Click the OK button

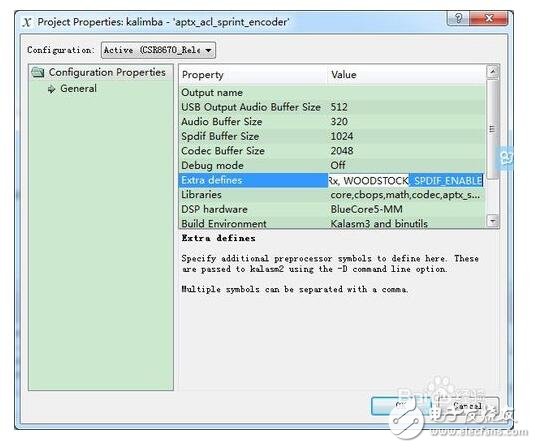point(401,406)
